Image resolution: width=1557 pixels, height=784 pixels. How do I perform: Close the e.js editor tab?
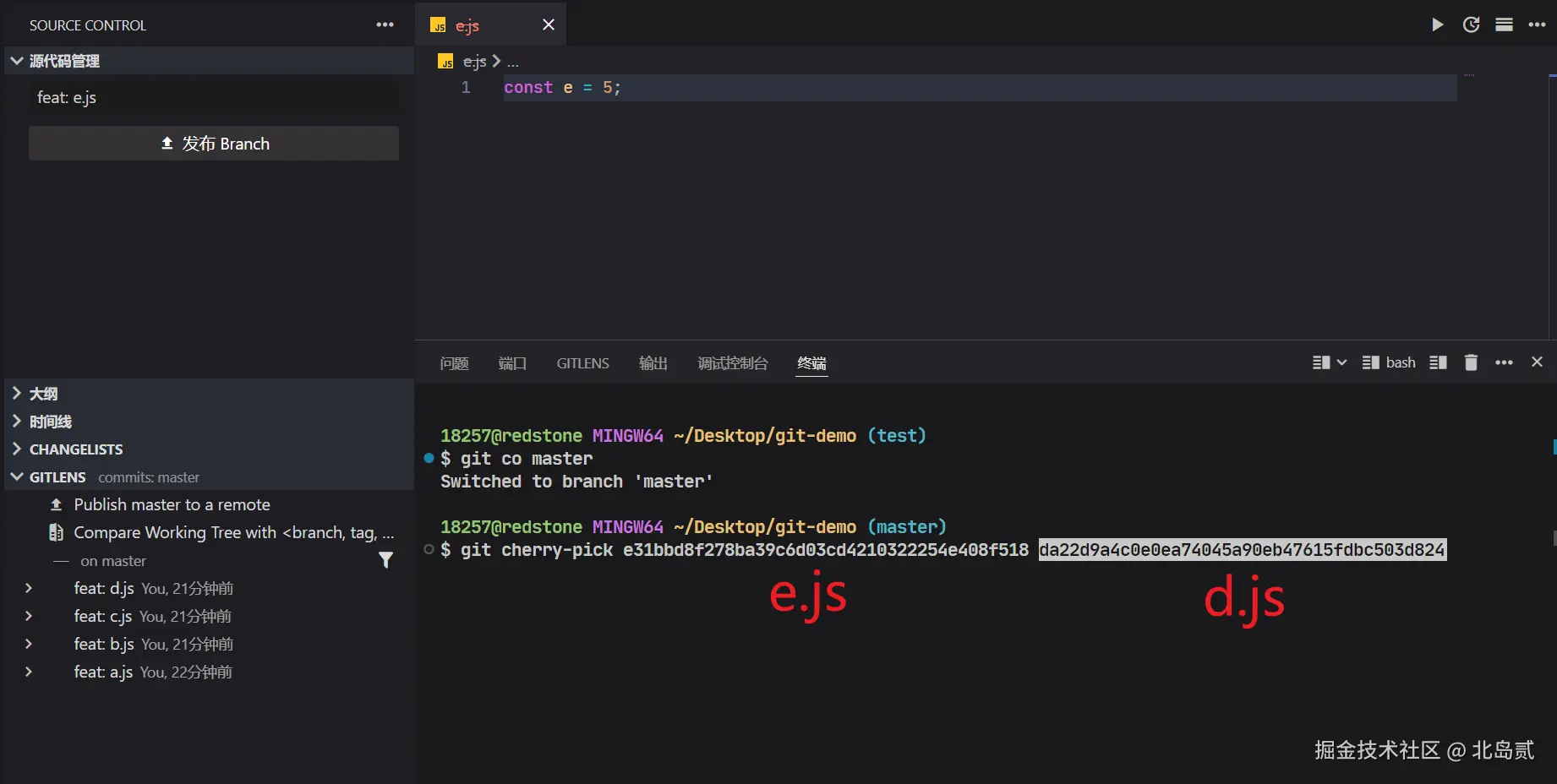tap(549, 24)
